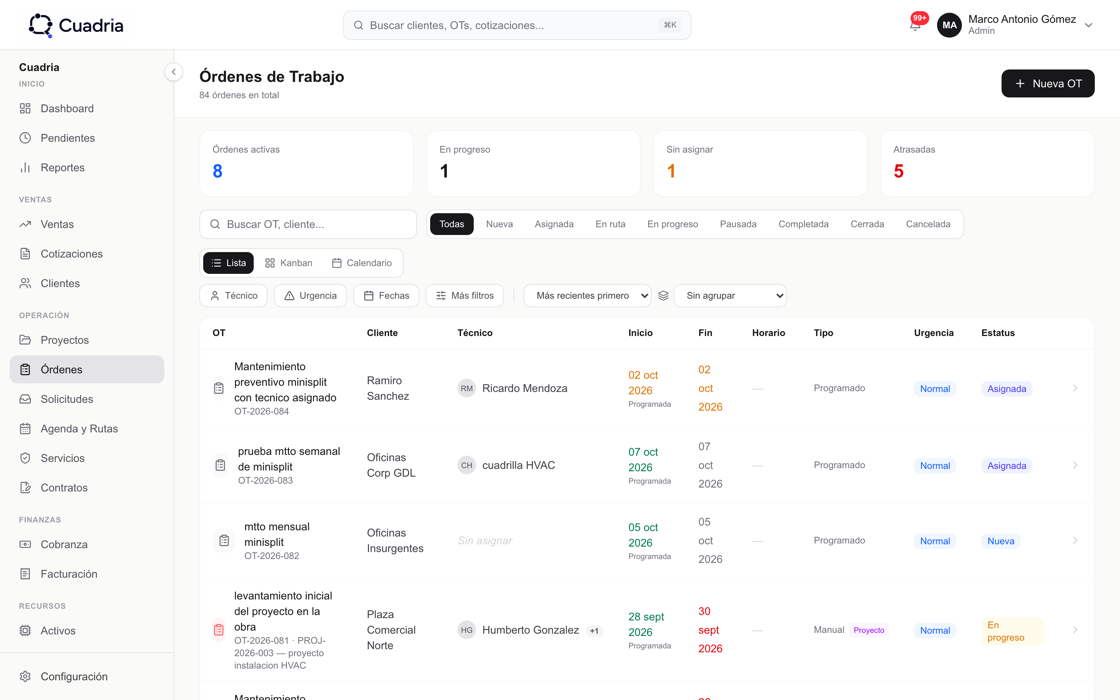Filter by Asignada status tab
1120x700 pixels.
[554, 224]
